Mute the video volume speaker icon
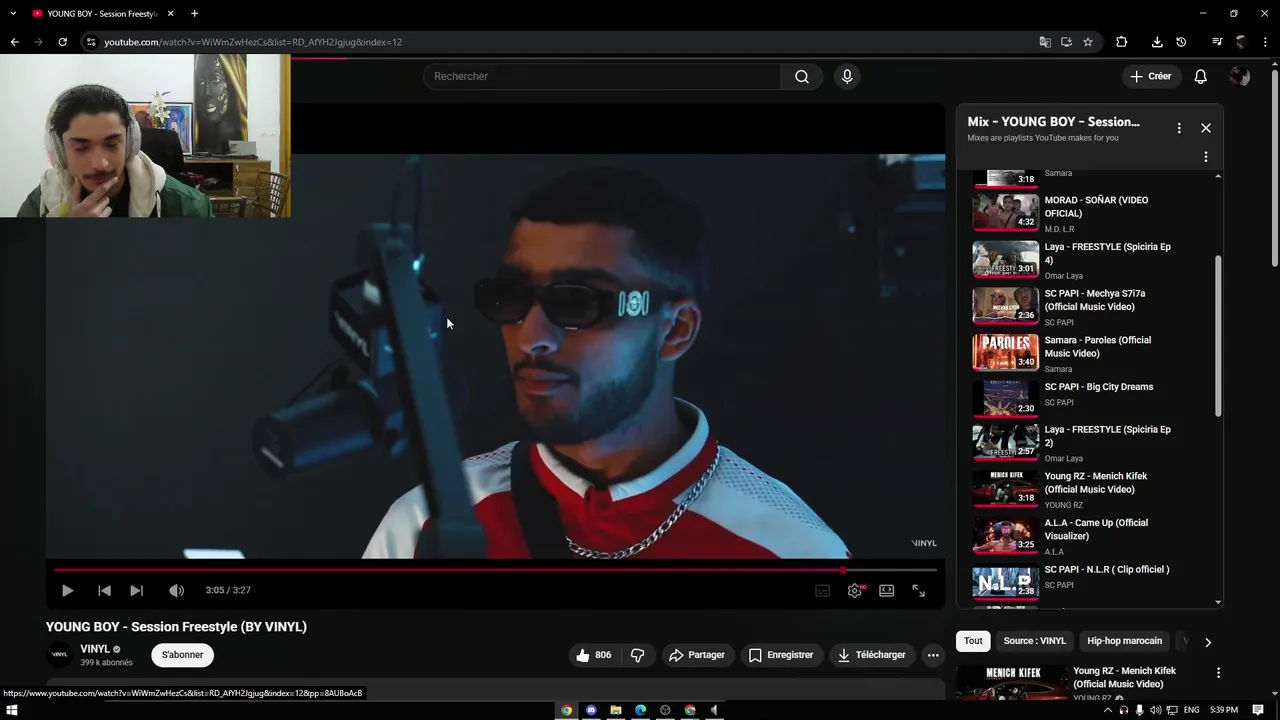 pos(176,591)
